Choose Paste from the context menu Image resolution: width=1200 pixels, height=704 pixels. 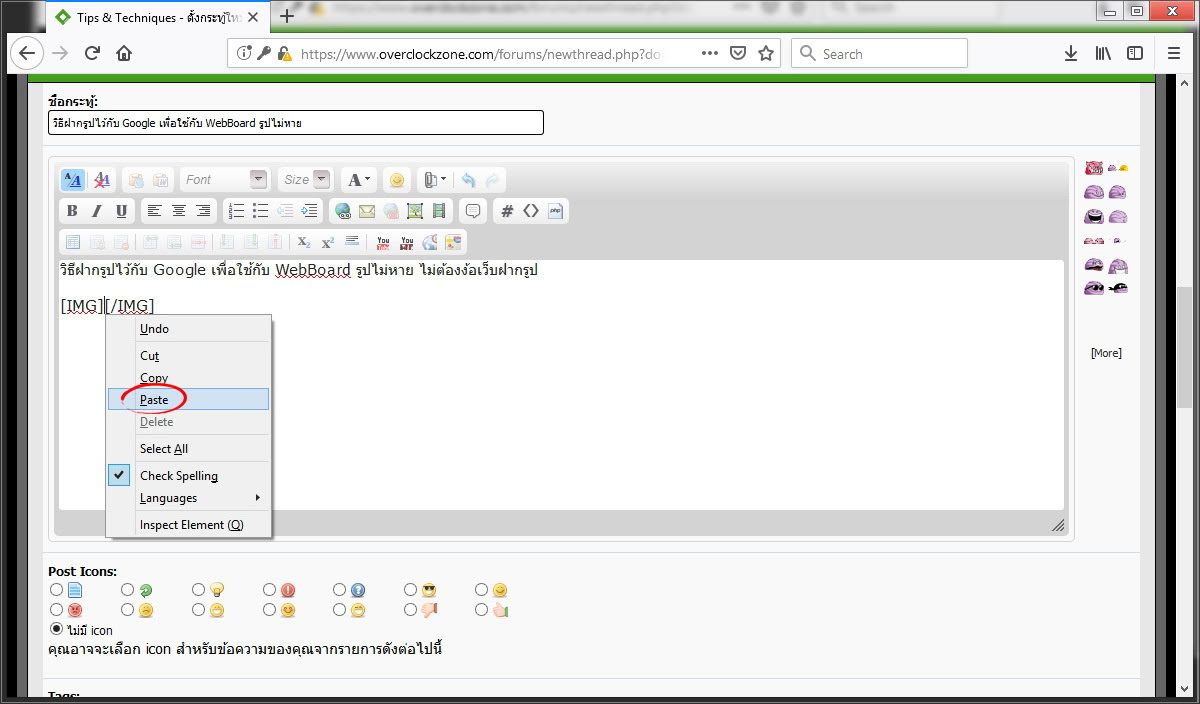(x=154, y=399)
